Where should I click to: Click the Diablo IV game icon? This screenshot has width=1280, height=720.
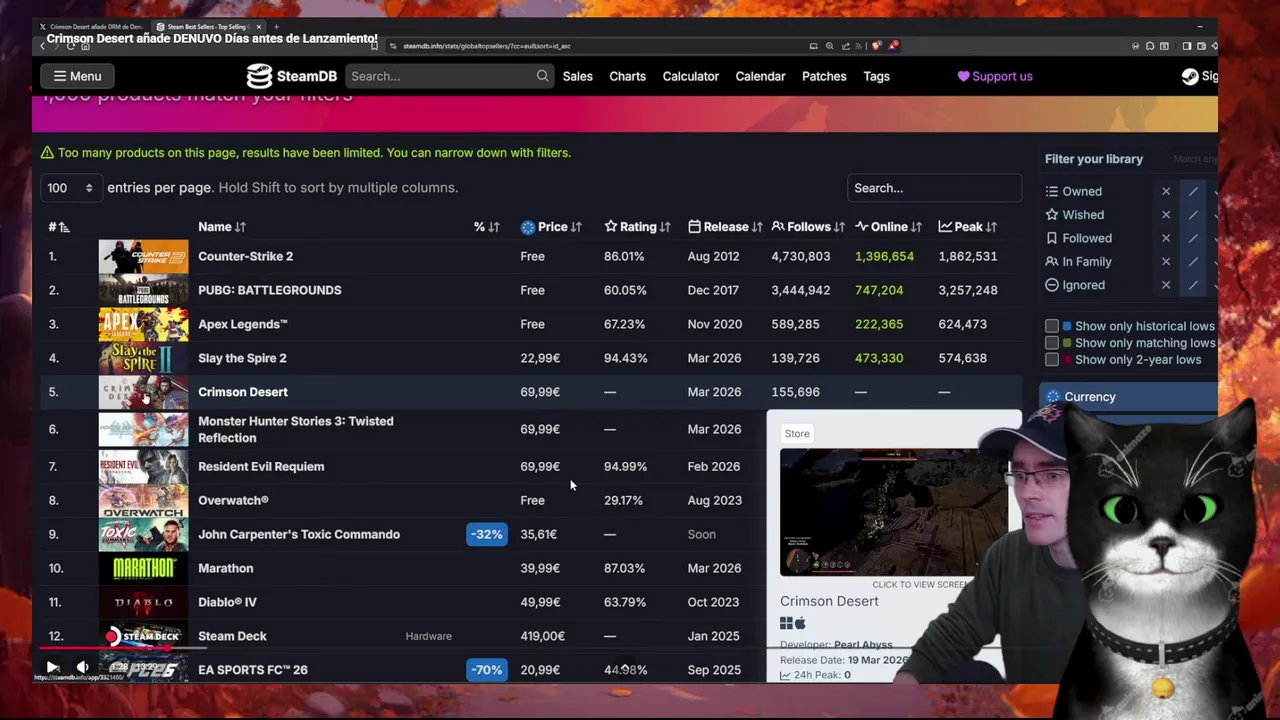pyautogui.click(x=143, y=602)
